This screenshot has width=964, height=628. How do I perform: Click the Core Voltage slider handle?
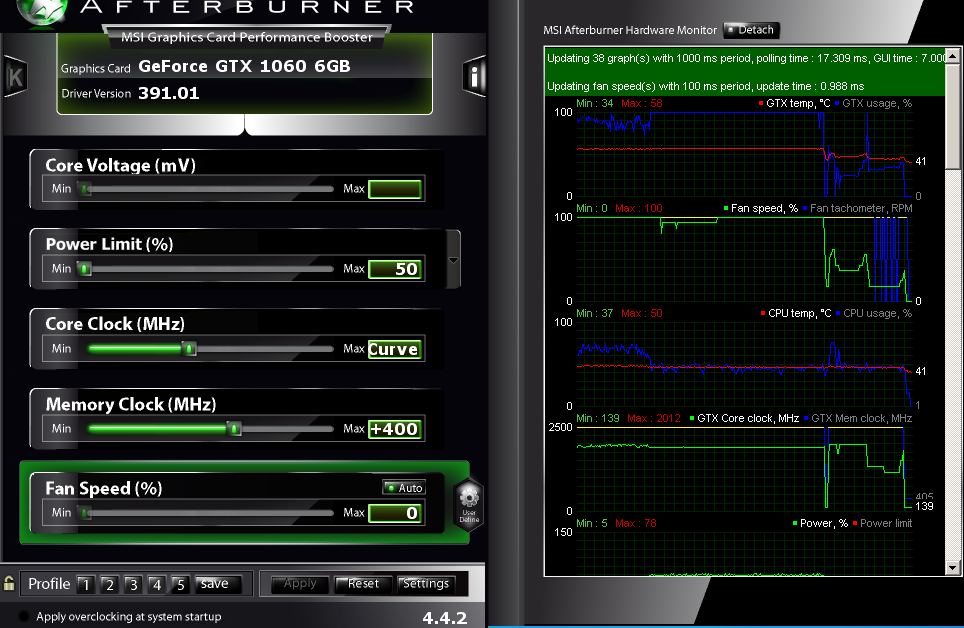click(85, 189)
